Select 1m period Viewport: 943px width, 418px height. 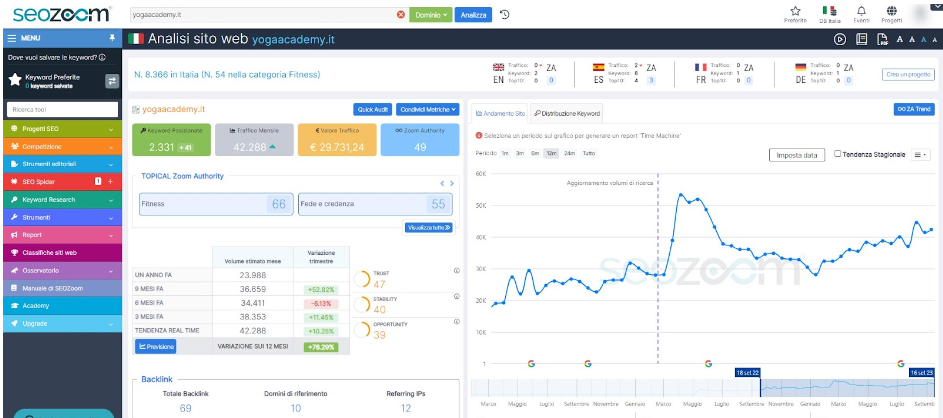[x=505, y=153]
